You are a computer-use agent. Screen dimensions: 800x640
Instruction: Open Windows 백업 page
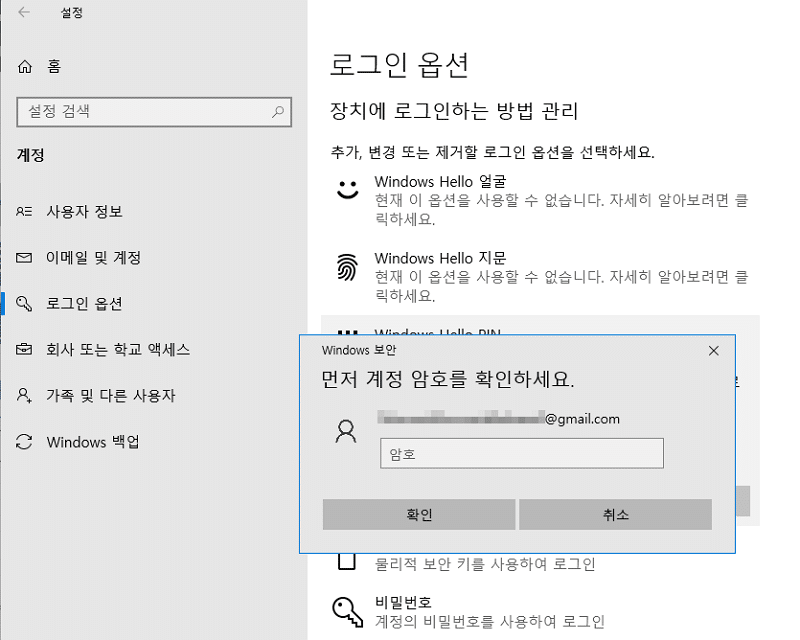[x=93, y=441]
